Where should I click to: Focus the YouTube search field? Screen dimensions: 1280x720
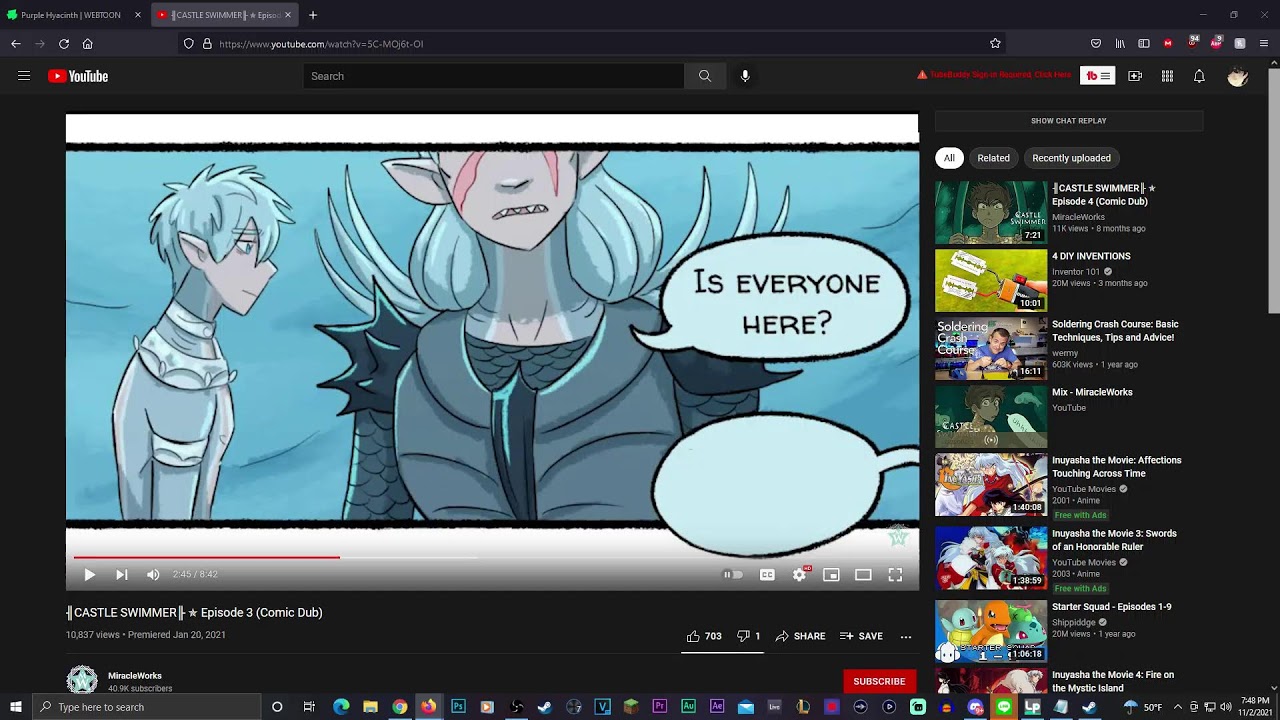(494, 76)
